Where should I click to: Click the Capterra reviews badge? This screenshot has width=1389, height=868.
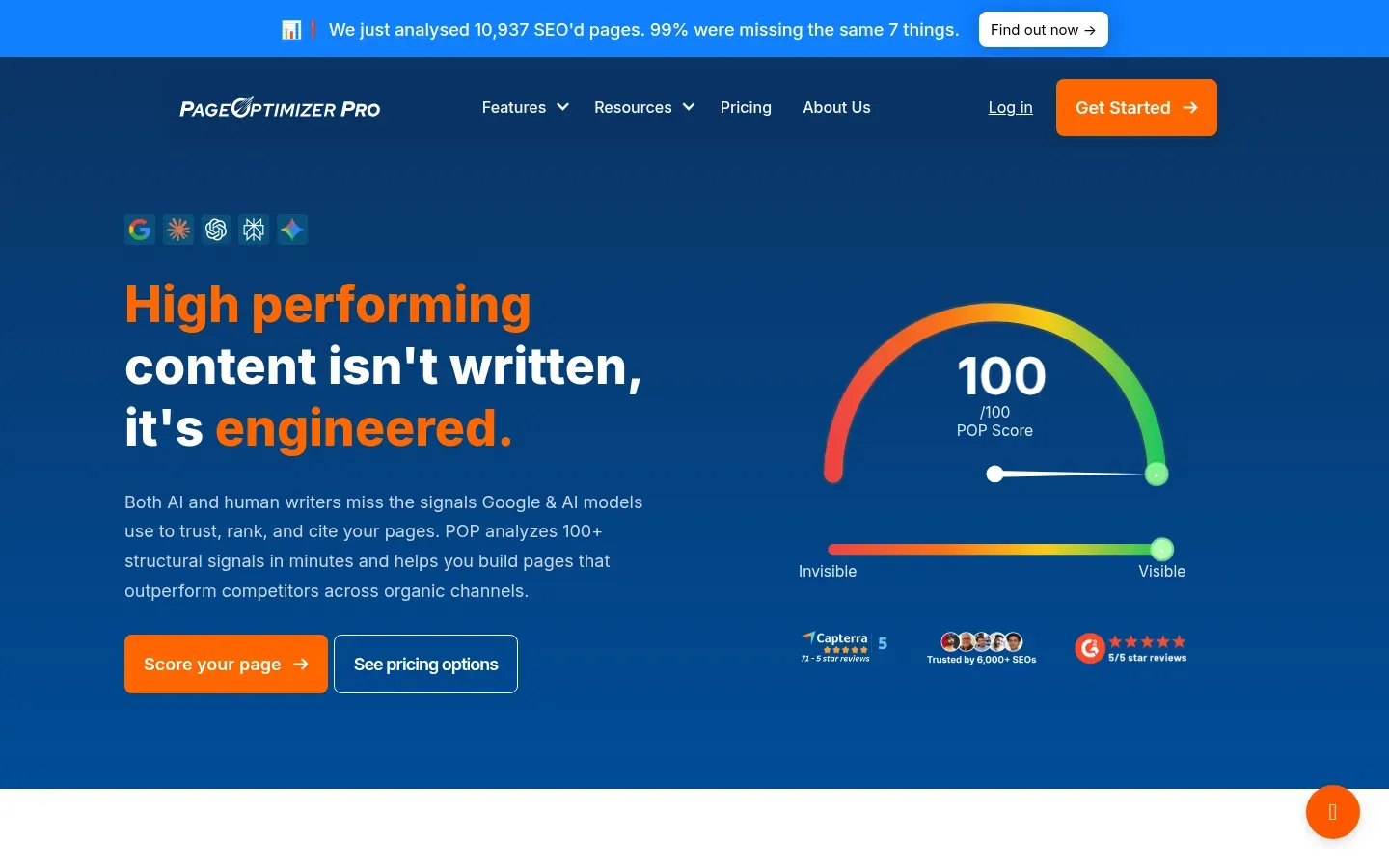pos(844,647)
